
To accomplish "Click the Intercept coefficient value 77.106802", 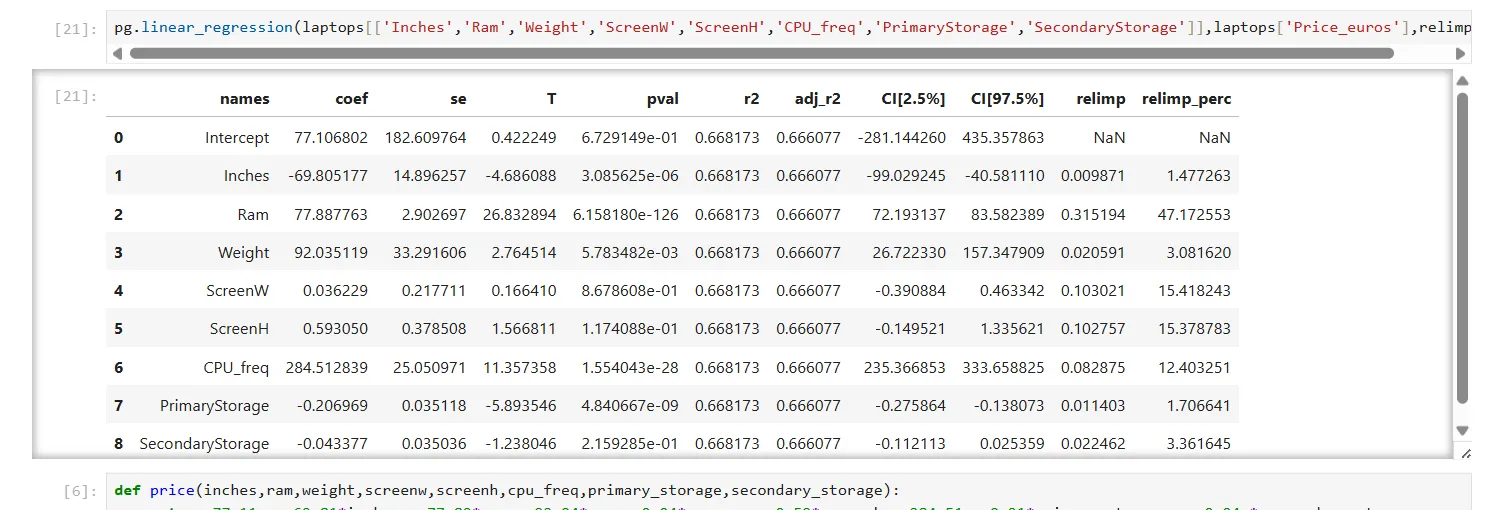I will (329, 137).
